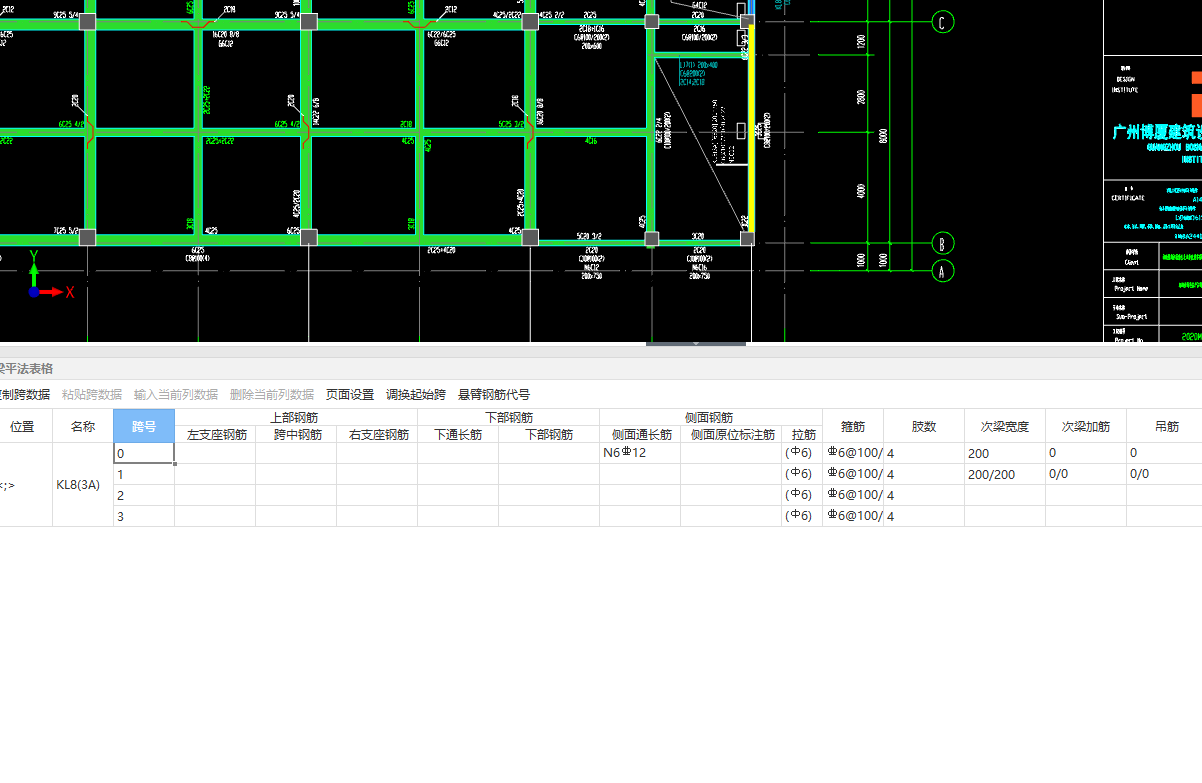Click the 下通长筋 column header
Viewport: 1202px width, 783px height.
tap(458, 434)
